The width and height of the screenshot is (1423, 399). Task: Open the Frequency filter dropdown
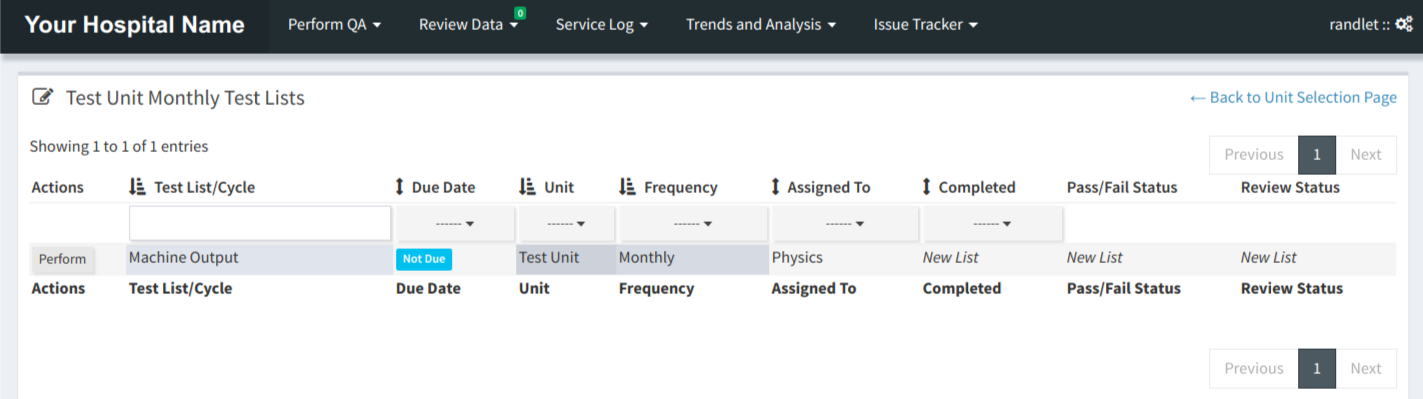[x=694, y=224]
